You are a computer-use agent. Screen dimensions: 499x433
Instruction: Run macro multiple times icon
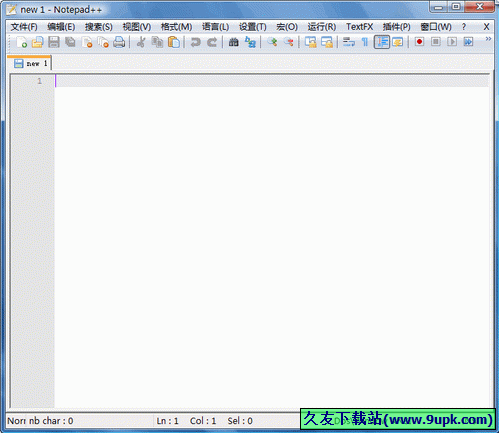tap(468, 42)
